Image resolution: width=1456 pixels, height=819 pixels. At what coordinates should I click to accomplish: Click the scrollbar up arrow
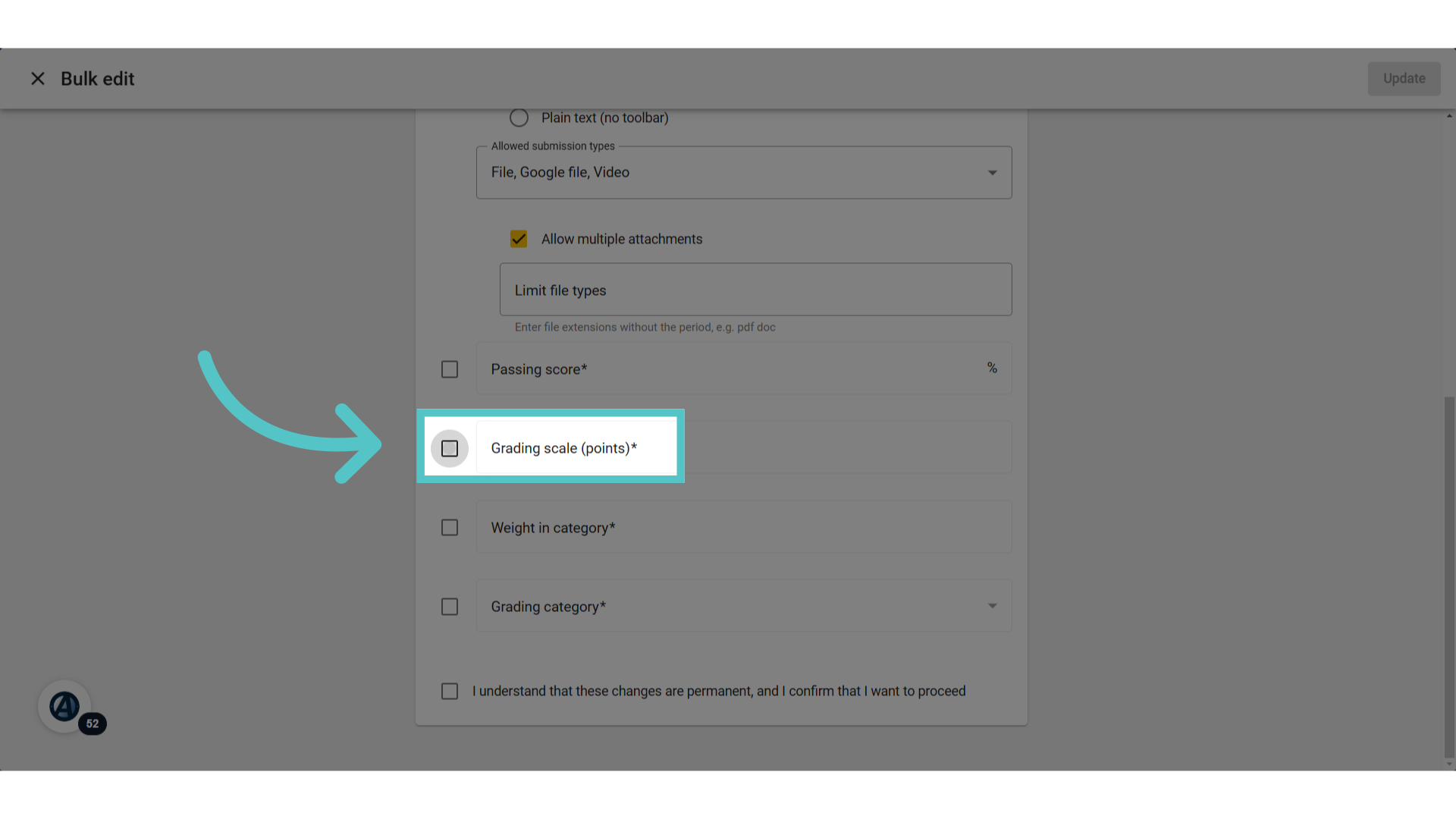(1449, 116)
